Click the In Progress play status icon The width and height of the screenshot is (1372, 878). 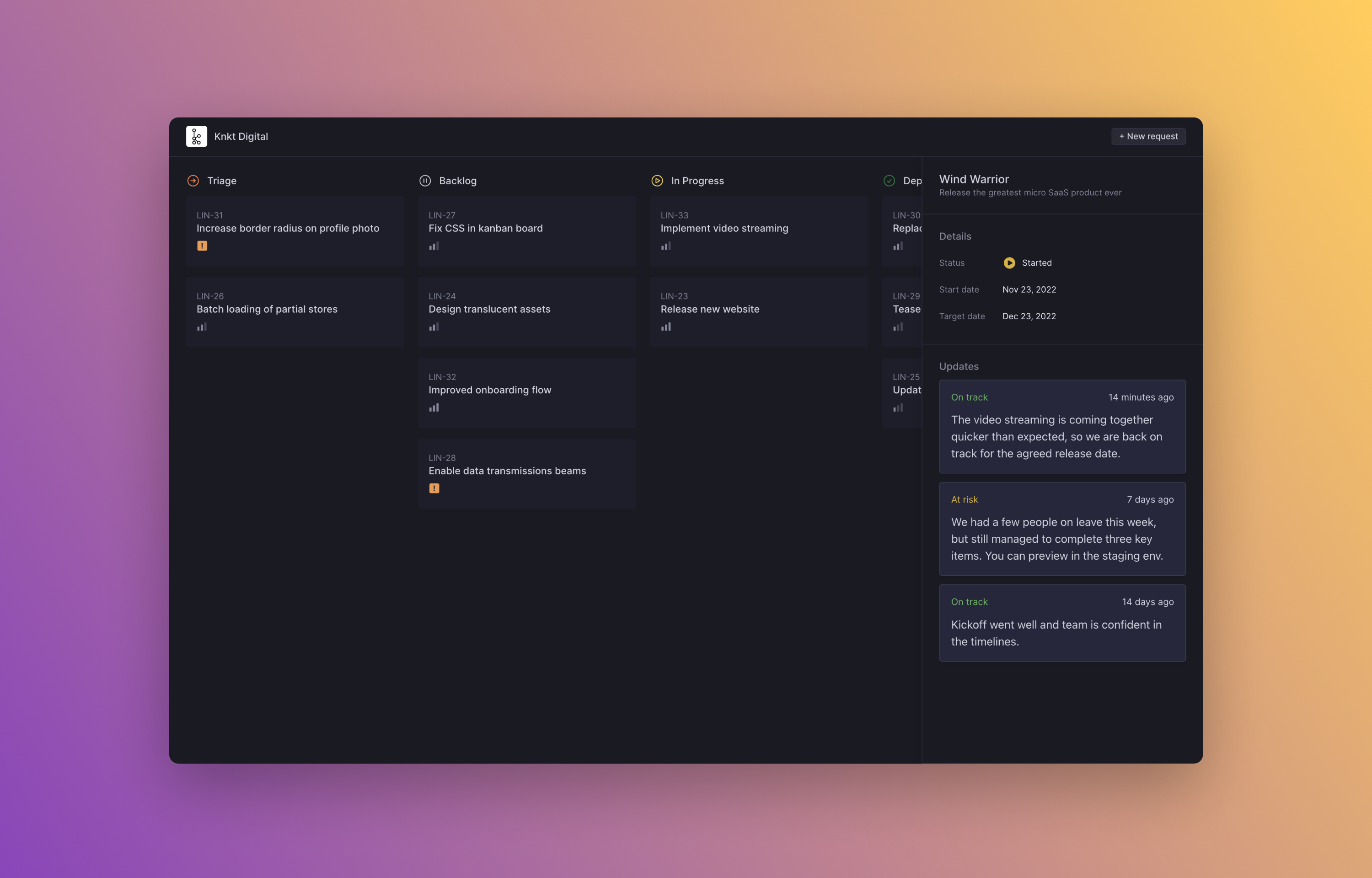pos(657,181)
